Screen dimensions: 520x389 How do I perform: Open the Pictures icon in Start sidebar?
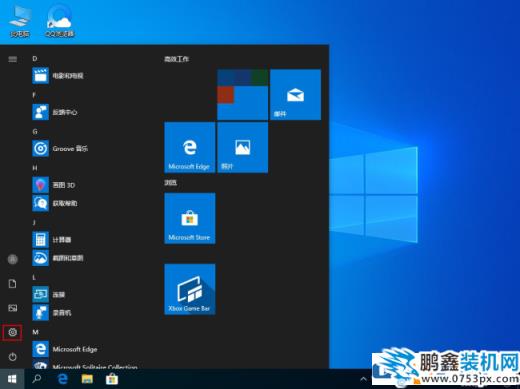pos(12,308)
